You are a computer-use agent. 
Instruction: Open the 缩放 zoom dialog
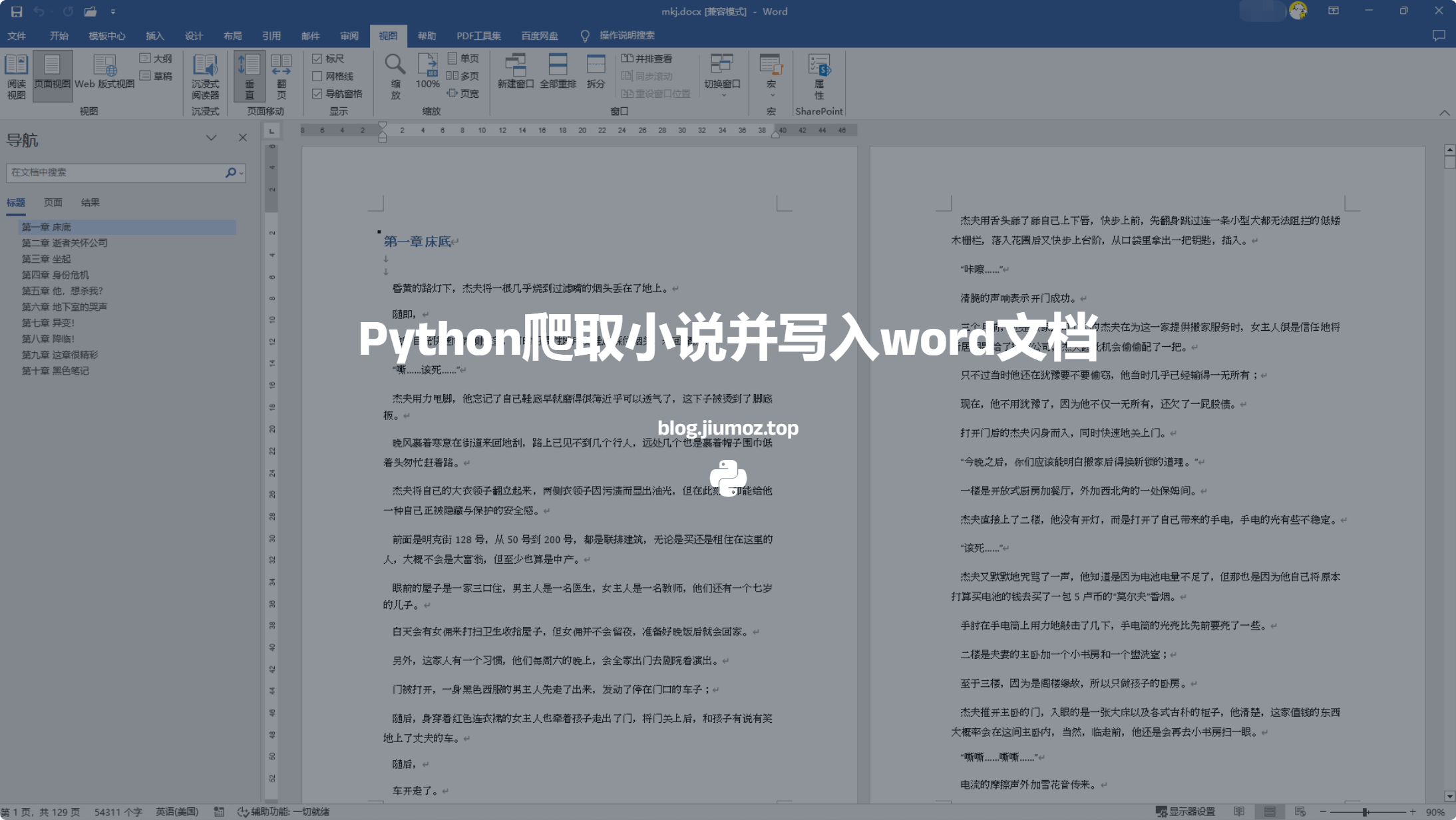(x=395, y=77)
